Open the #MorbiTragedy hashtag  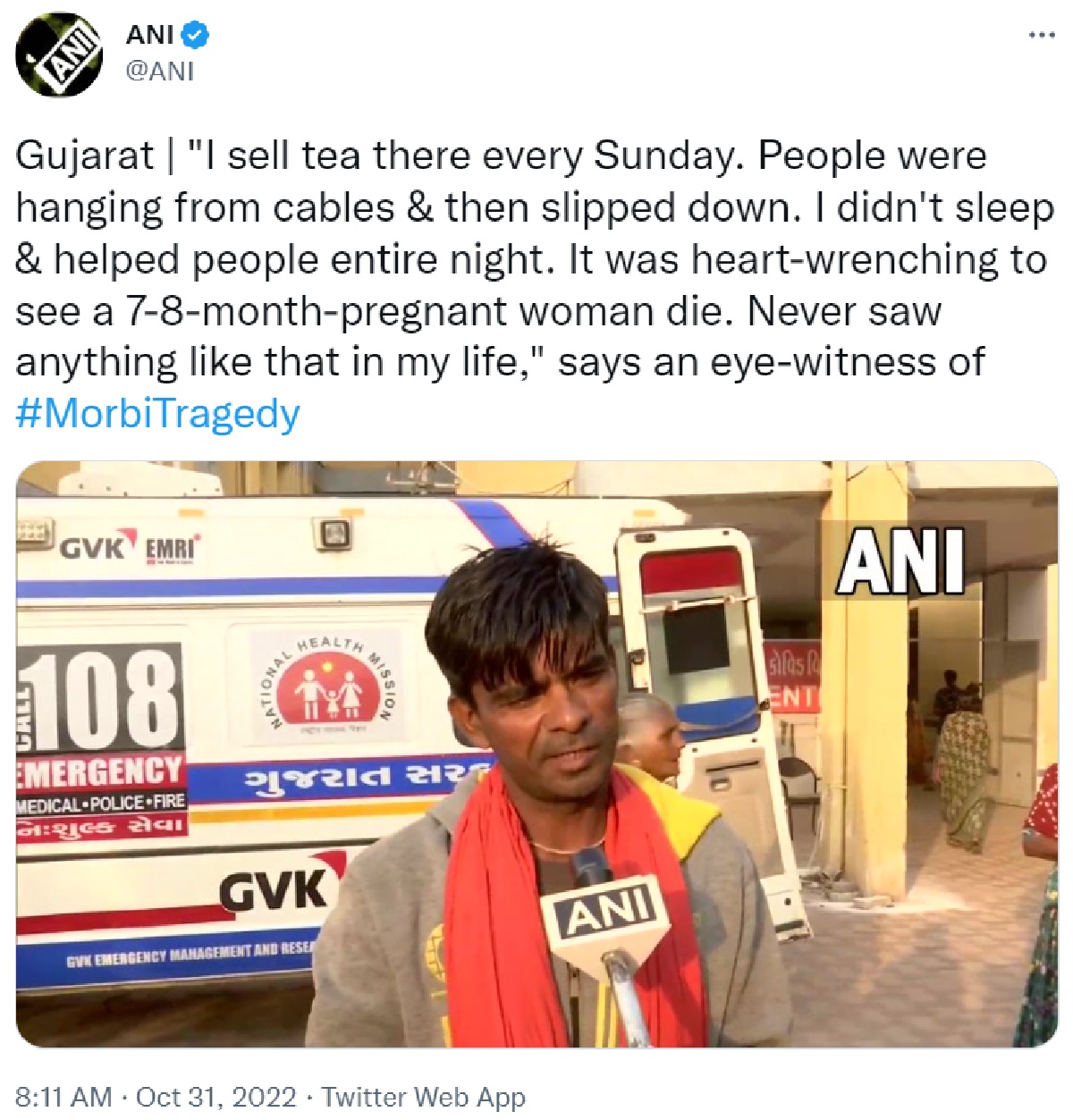(157, 414)
